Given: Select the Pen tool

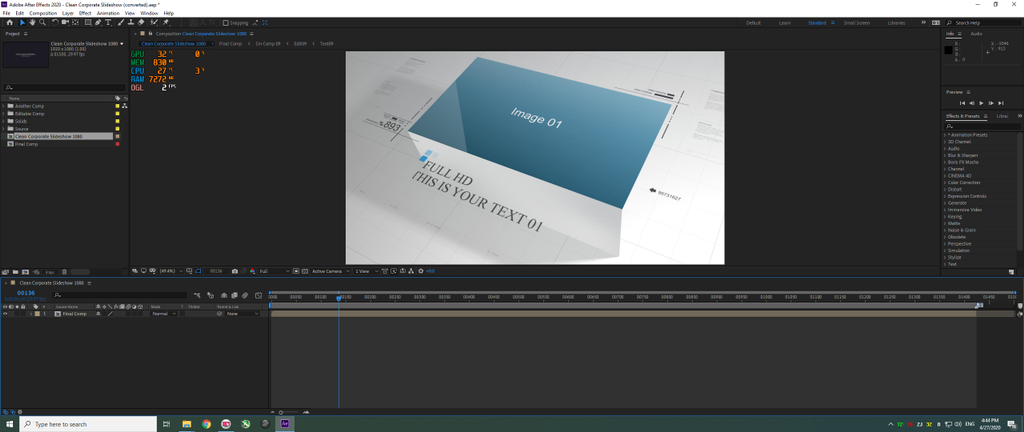Looking at the screenshot, I should pos(97,22).
